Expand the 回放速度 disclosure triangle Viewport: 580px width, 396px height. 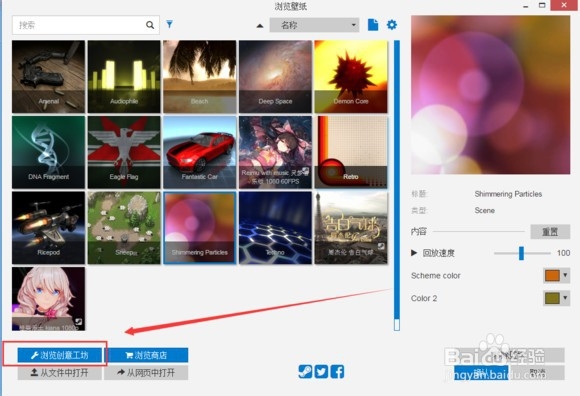click(x=414, y=253)
